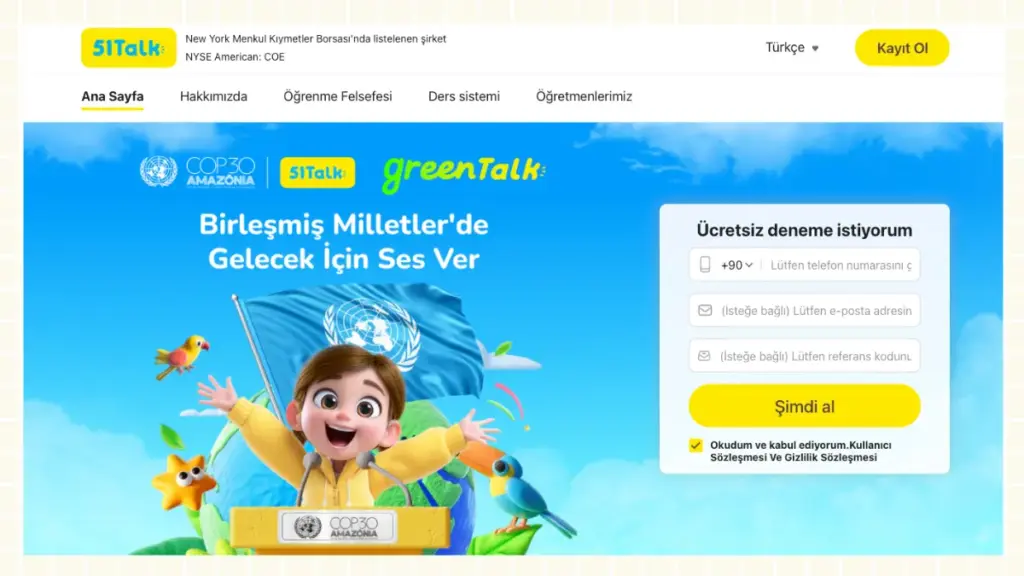Image resolution: width=1024 pixels, height=576 pixels.
Task: Open the Kullanıcı Sözleşmesi Ve Gizlilik Sözleşmesi link
Action: tap(801, 451)
